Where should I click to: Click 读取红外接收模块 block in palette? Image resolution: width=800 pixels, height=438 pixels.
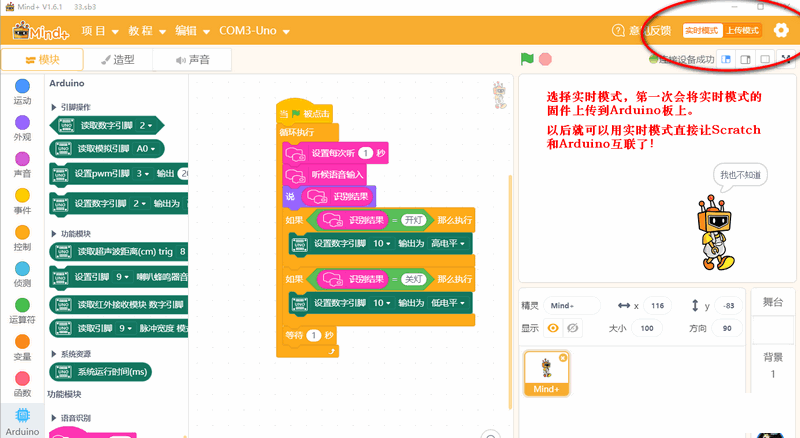click(119, 305)
